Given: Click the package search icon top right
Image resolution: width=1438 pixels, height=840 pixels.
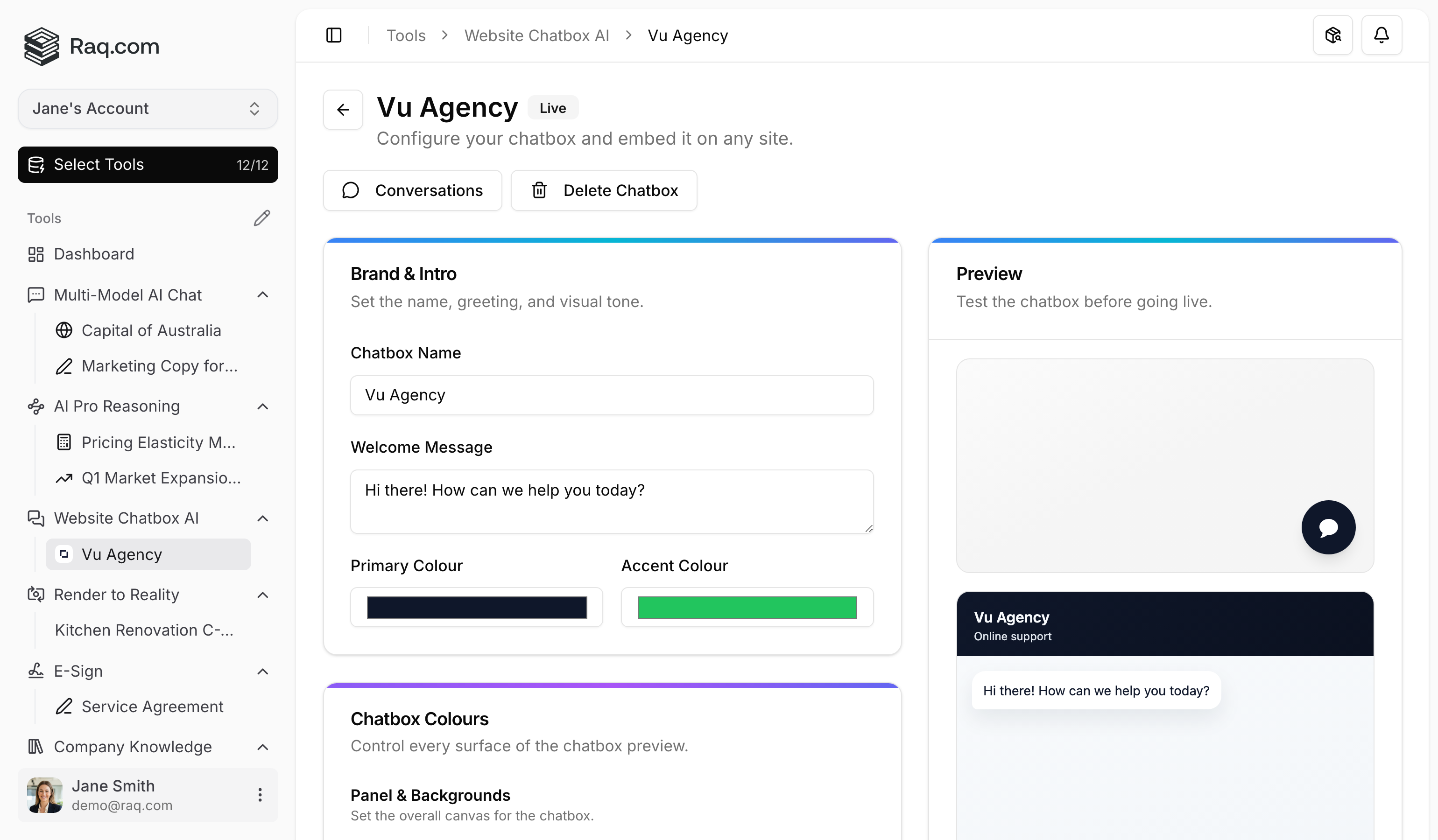Looking at the screenshot, I should click(x=1333, y=35).
